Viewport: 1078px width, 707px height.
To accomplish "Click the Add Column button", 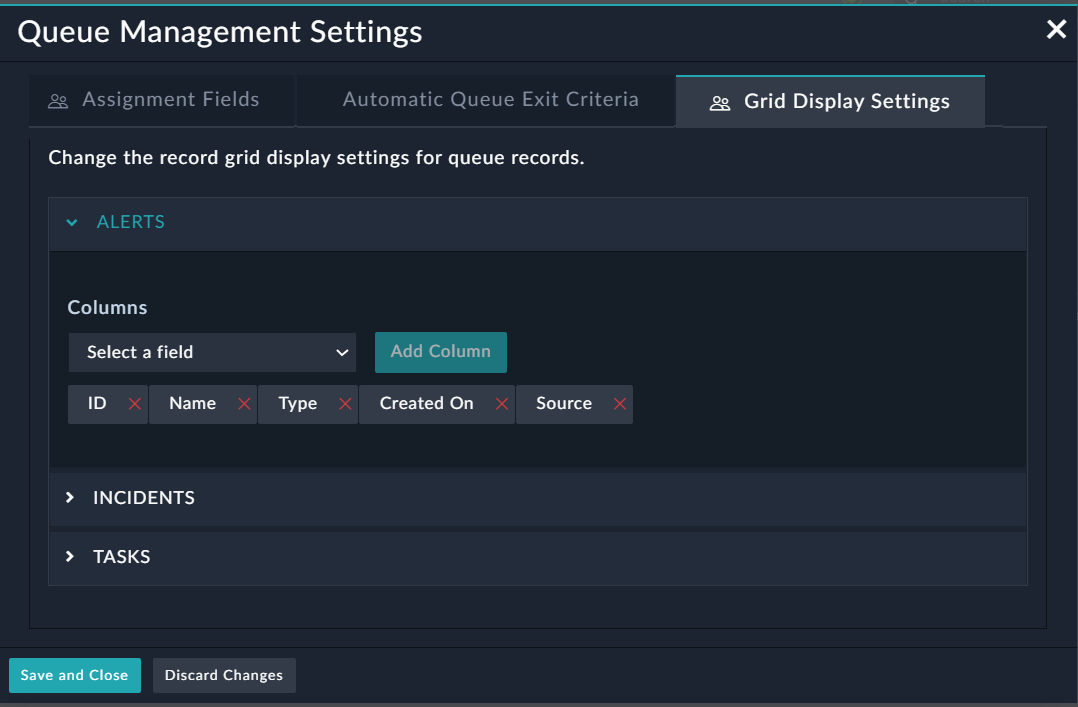I will coord(440,352).
